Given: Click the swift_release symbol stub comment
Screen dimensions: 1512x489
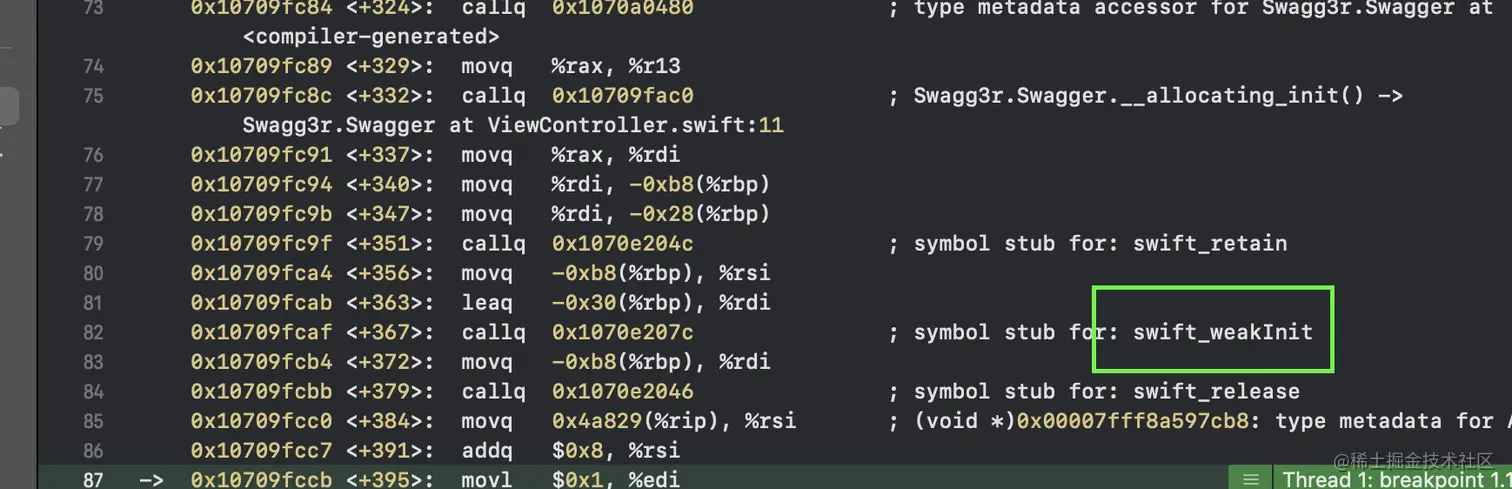Looking at the screenshot, I should pyautogui.click(x=1106, y=391).
